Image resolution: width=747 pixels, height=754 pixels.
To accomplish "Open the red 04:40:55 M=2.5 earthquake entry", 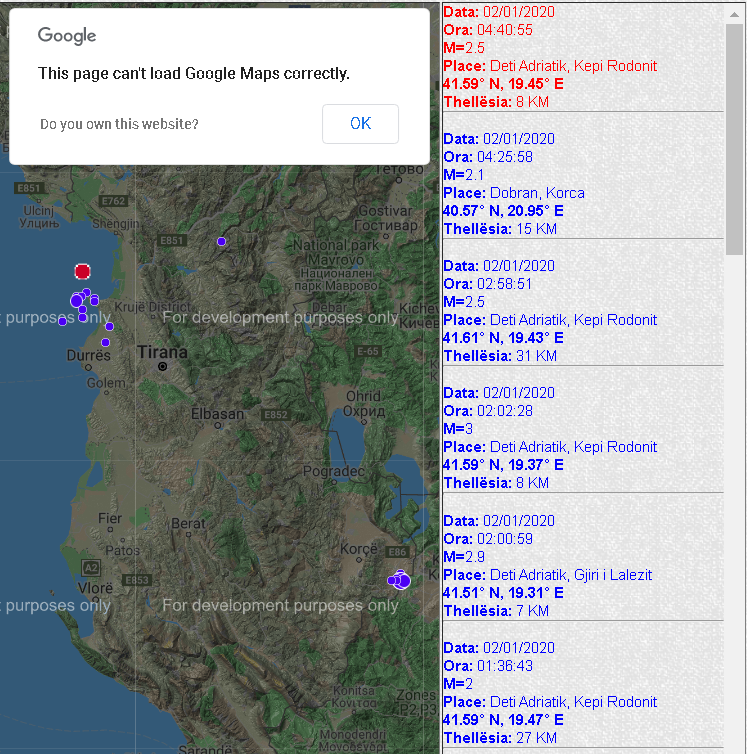I will (x=583, y=57).
